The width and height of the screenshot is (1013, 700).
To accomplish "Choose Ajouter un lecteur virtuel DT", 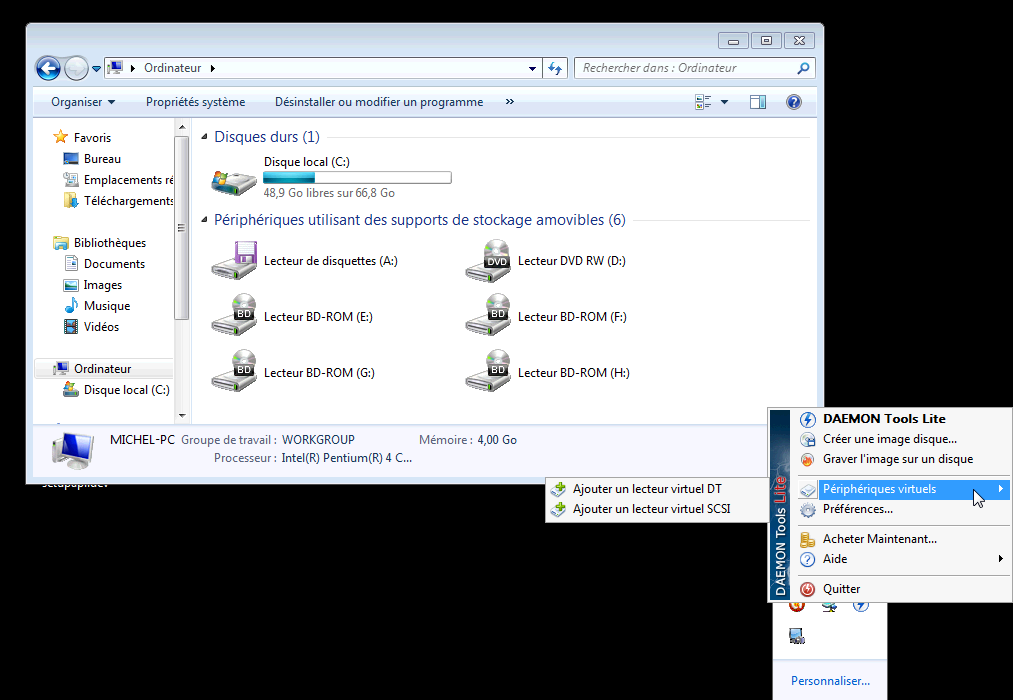I will click(646, 489).
